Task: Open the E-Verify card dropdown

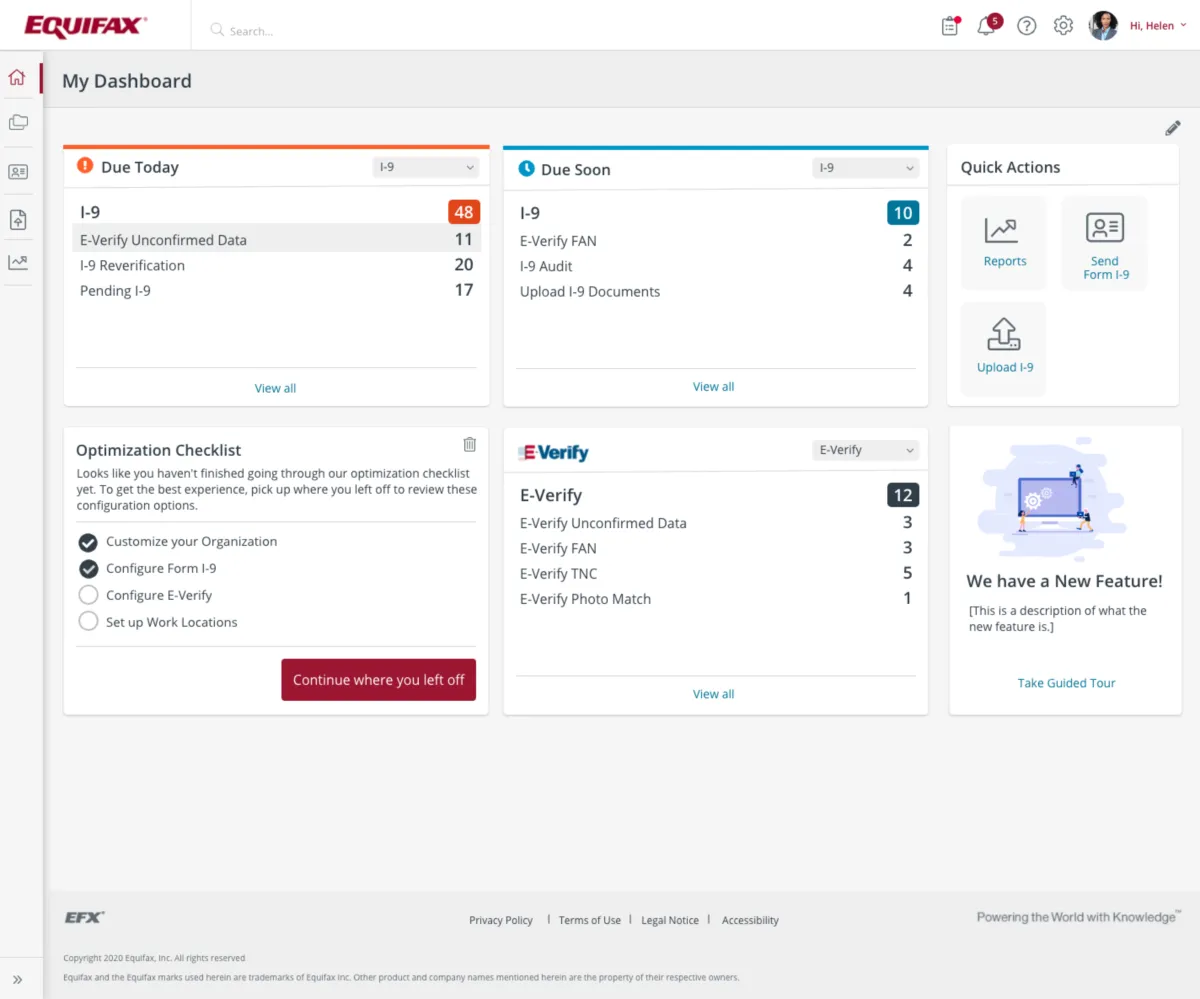Action: coord(865,450)
